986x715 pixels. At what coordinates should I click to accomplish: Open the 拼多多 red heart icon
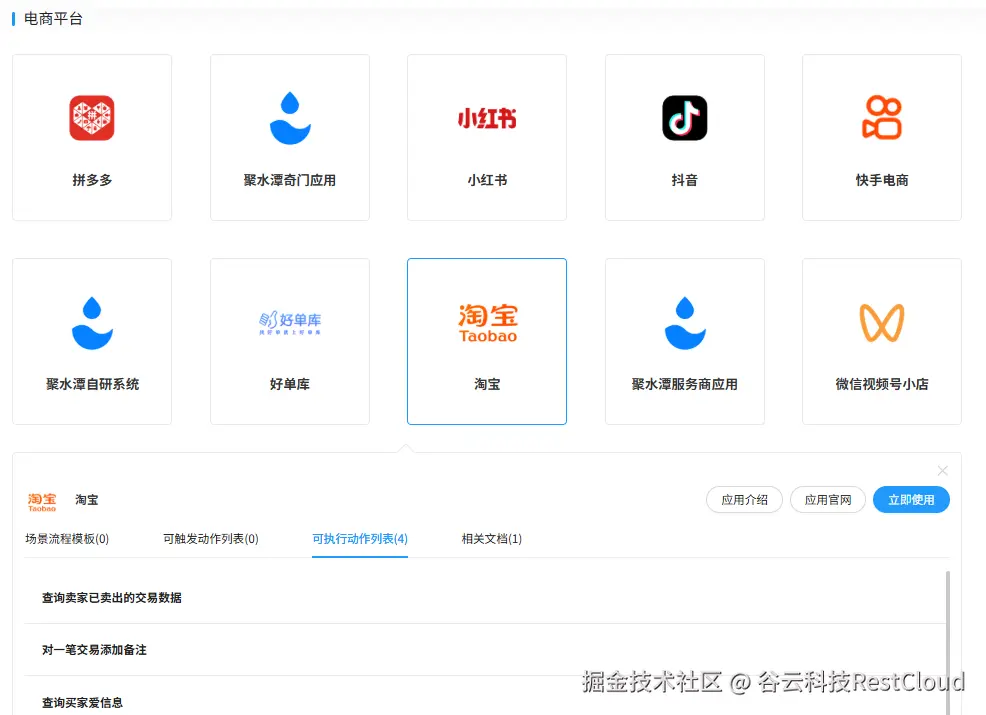(x=92, y=118)
